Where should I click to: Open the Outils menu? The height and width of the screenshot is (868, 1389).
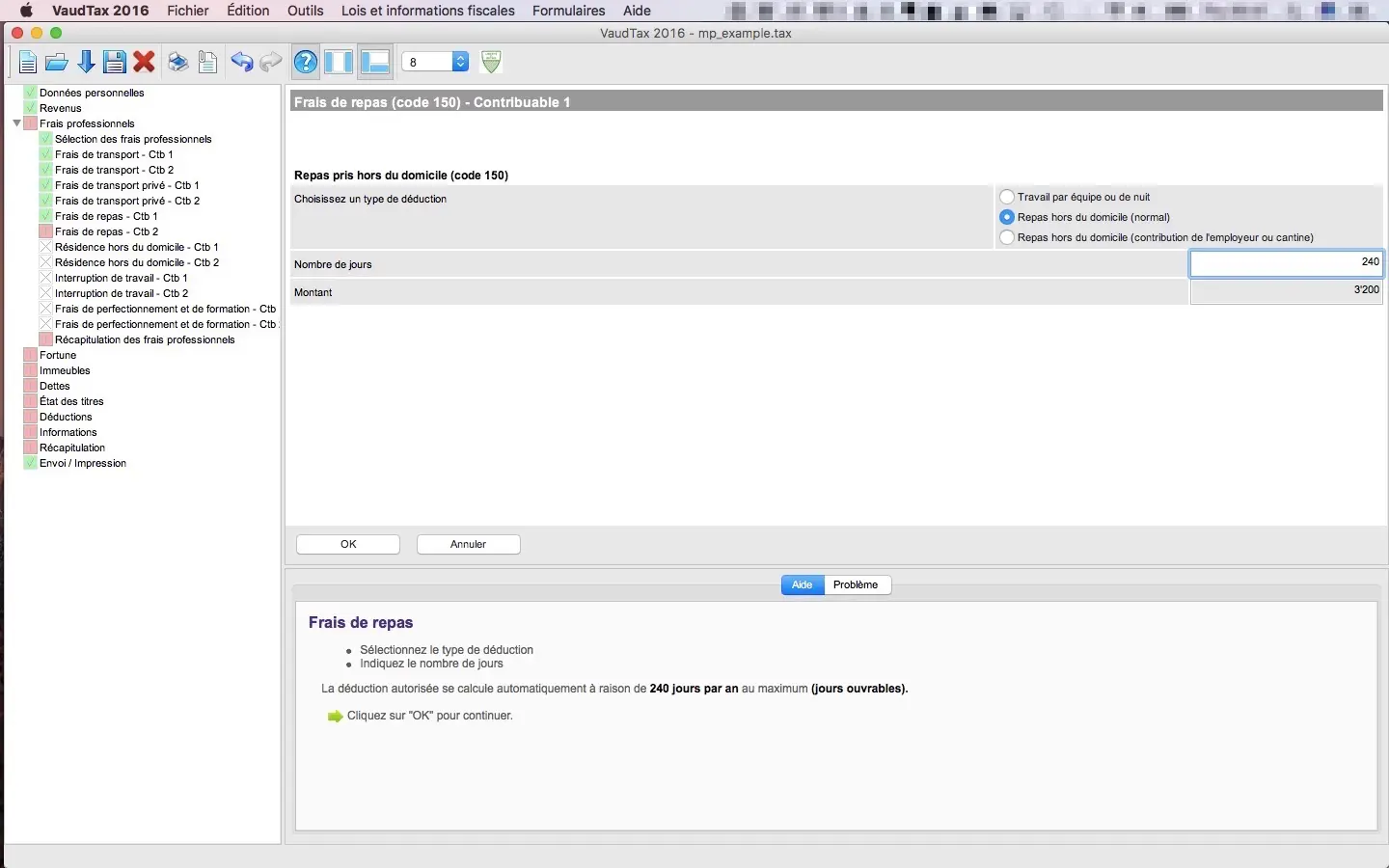click(306, 11)
